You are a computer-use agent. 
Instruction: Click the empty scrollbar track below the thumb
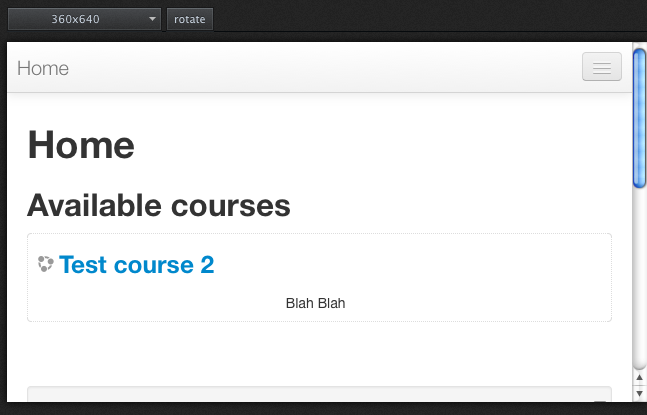pyautogui.click(x=639, y=278)
